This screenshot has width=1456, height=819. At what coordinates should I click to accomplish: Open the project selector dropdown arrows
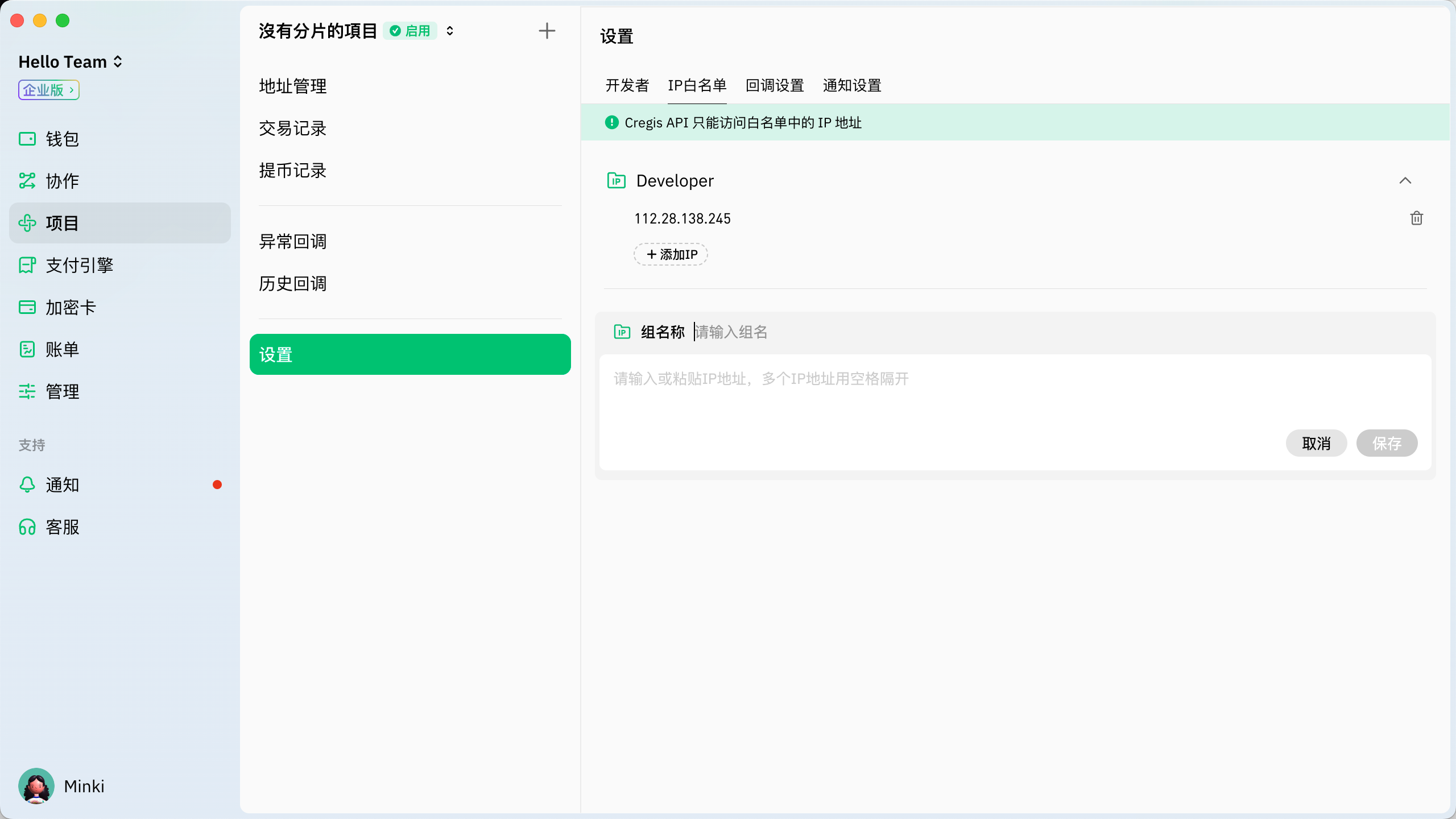point(450,31)
